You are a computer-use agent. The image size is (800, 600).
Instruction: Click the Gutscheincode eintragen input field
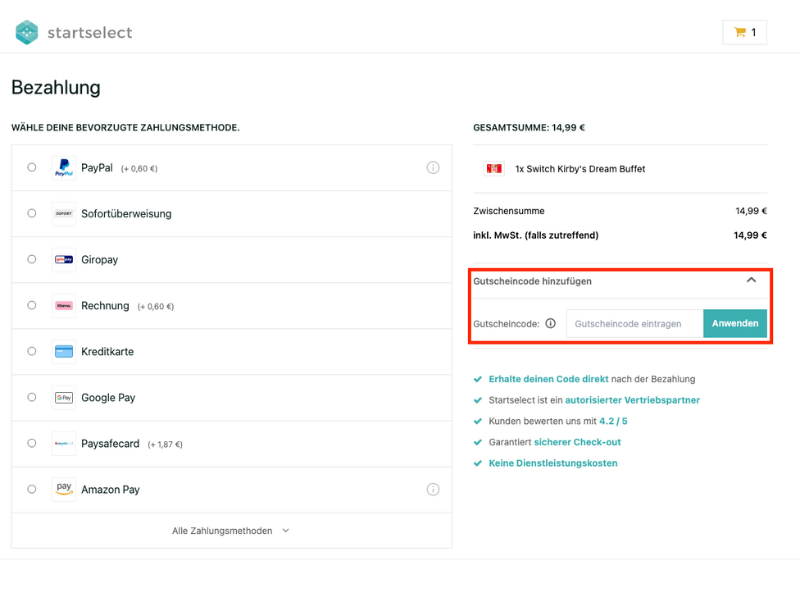pos(634,324)
